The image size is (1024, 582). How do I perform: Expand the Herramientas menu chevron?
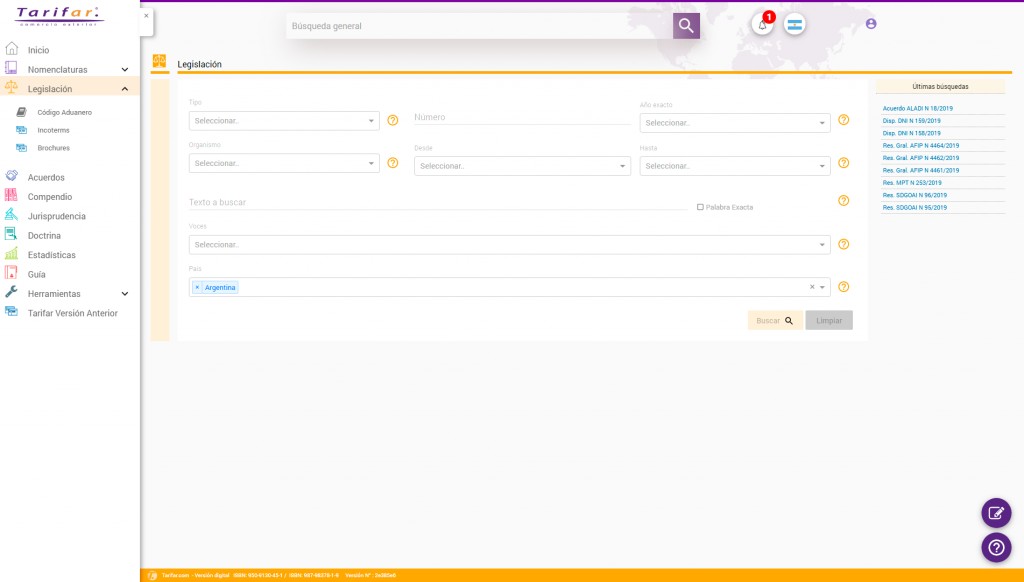[x=125, y=294]
